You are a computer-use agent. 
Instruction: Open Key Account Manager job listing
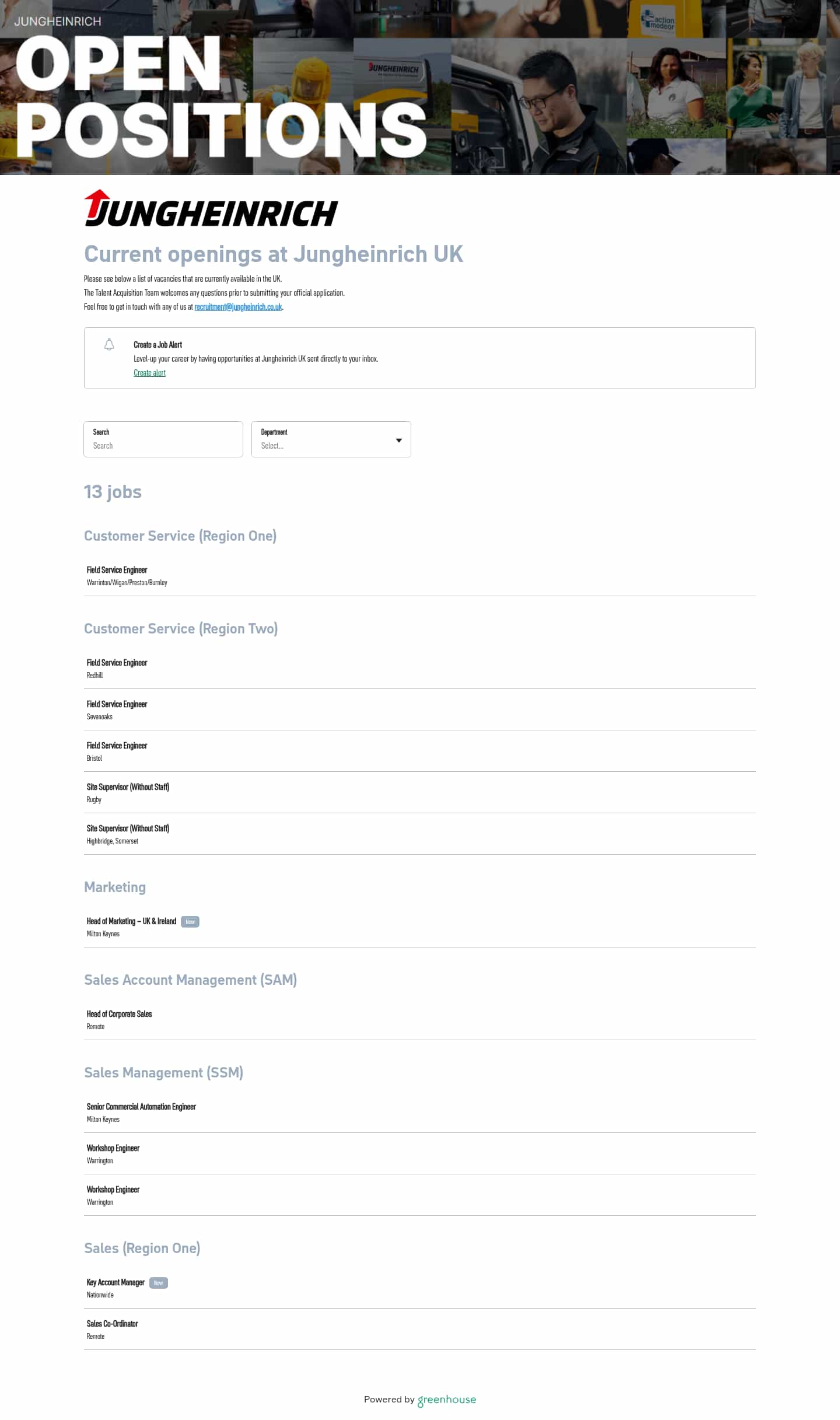[x=116, y=1282]
